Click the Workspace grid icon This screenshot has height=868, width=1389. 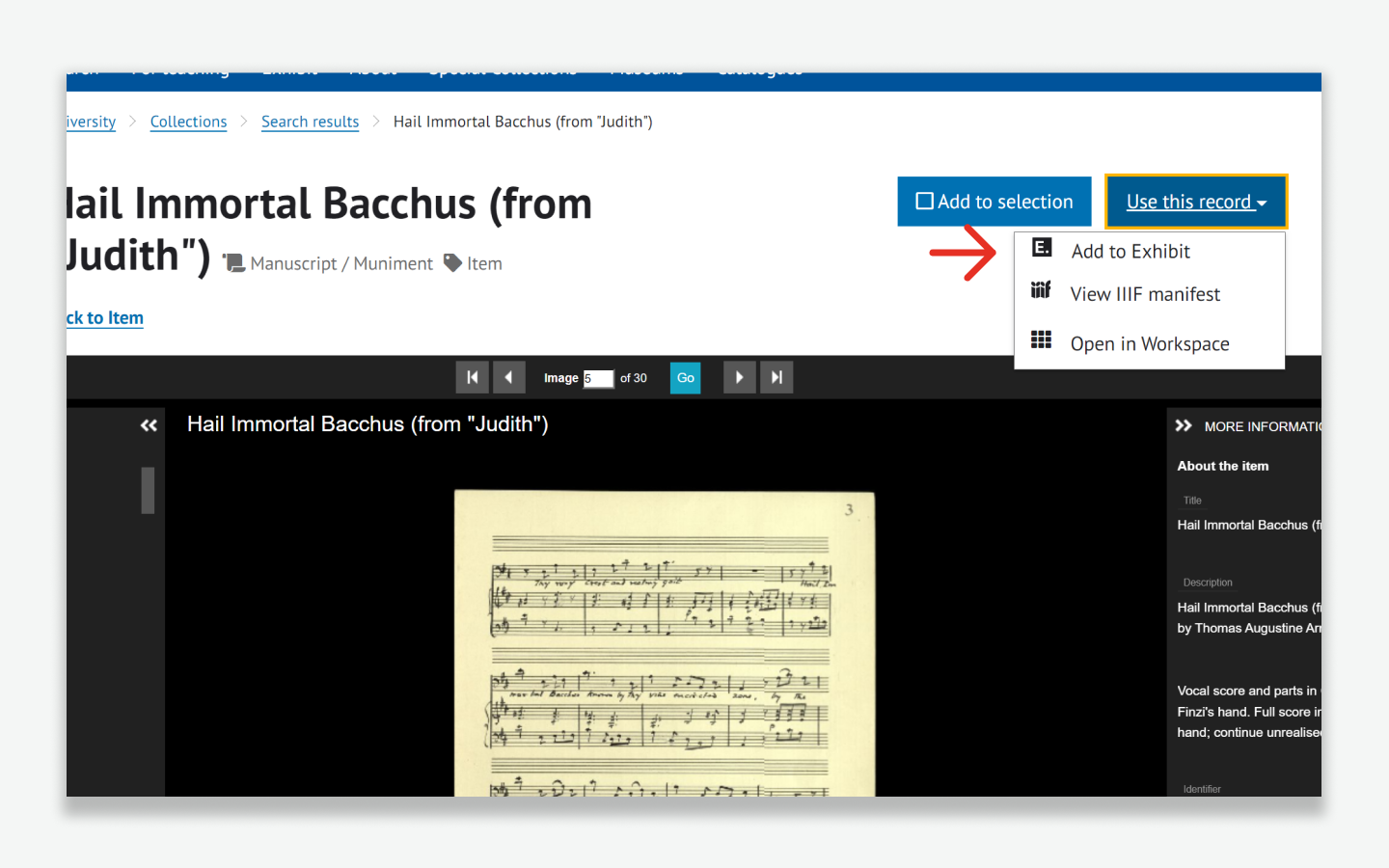pyautogui.click(x=1041, y=339)
